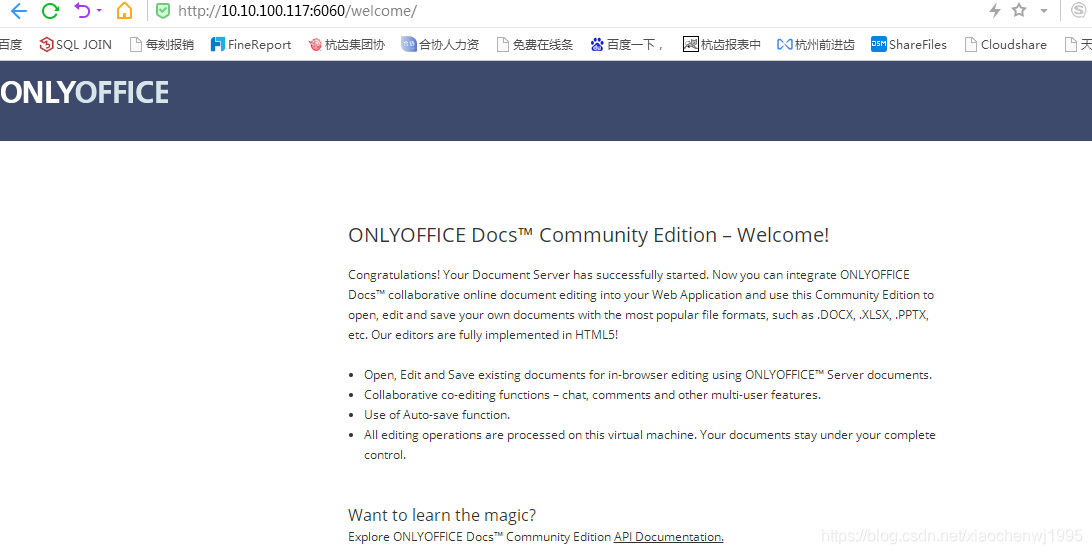Image resolution: width=1092 pixels, height=554 pixels.
Task: Click the 'Use of Auto-save function.' bullet
Action: (x=437, y=415)
